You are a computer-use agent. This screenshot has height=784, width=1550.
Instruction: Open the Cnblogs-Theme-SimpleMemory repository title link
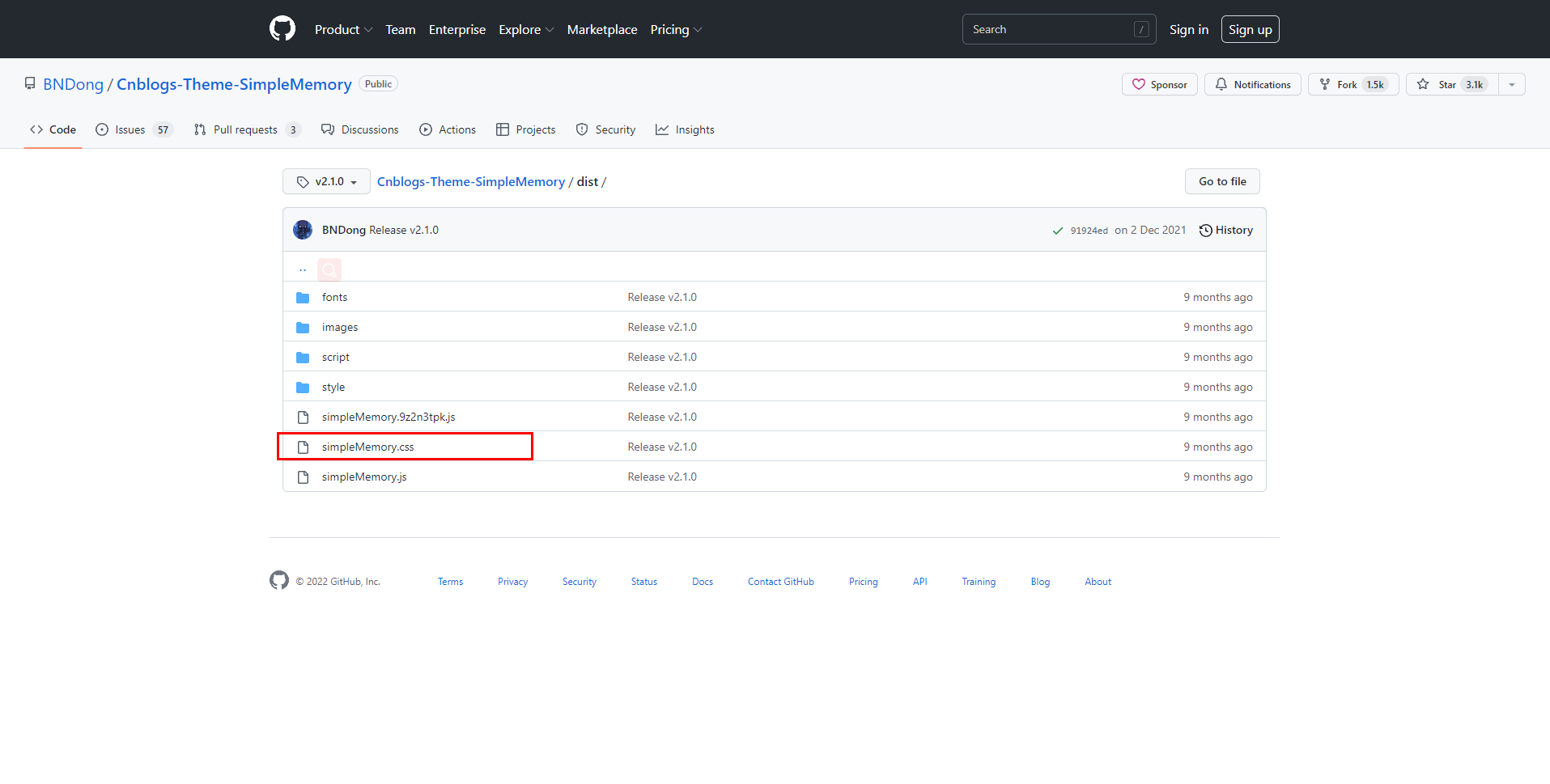234,84
